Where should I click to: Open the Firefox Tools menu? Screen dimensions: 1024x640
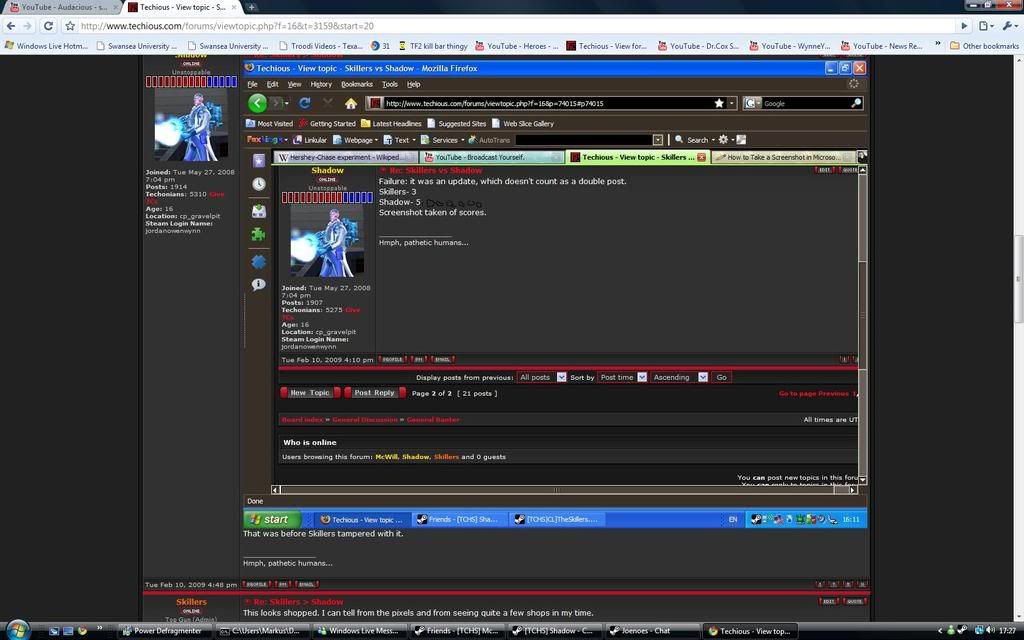pyautogui.click(x=390, y=84)
